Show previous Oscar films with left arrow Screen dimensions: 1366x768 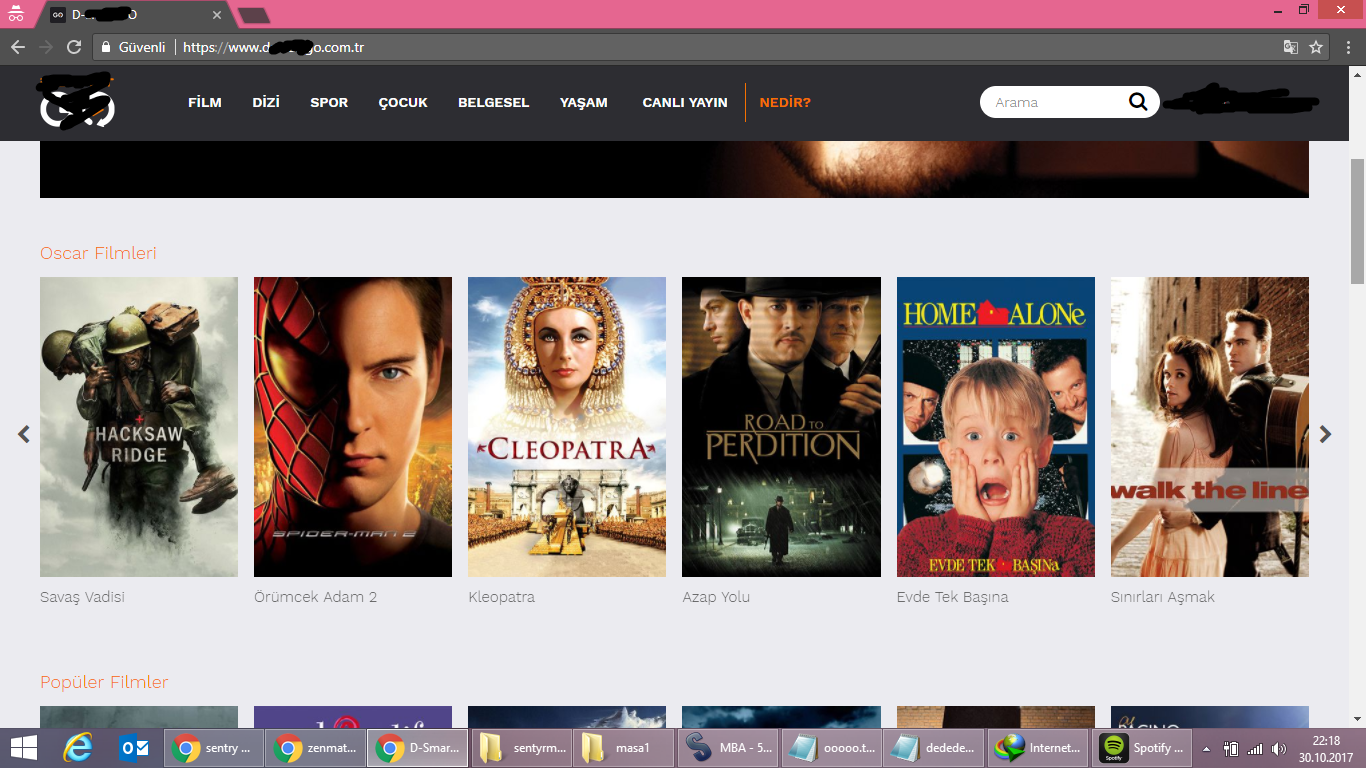pyautogui.click(x=24, y=434)
